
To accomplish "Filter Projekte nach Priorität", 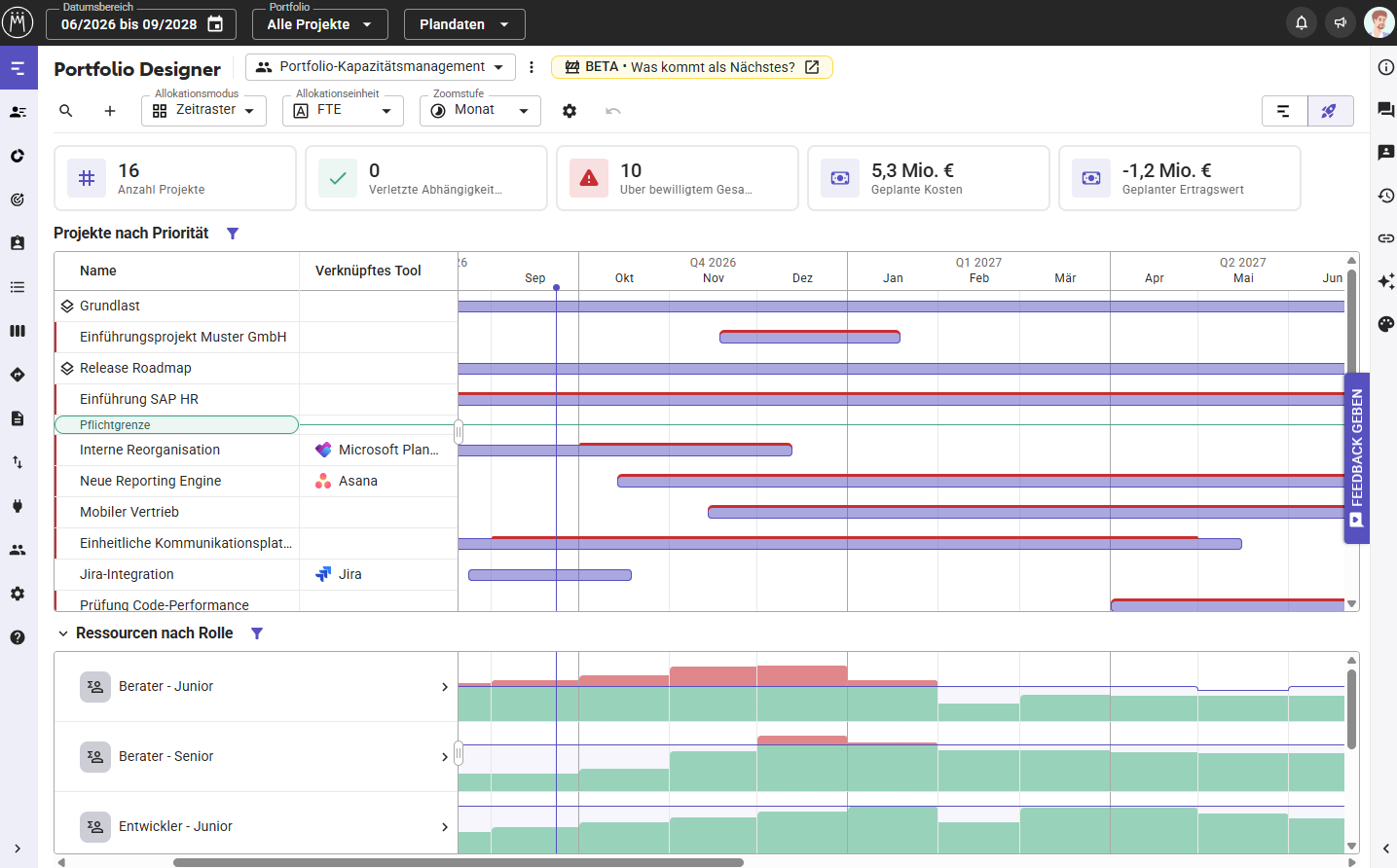I will (x=233, y=234).
